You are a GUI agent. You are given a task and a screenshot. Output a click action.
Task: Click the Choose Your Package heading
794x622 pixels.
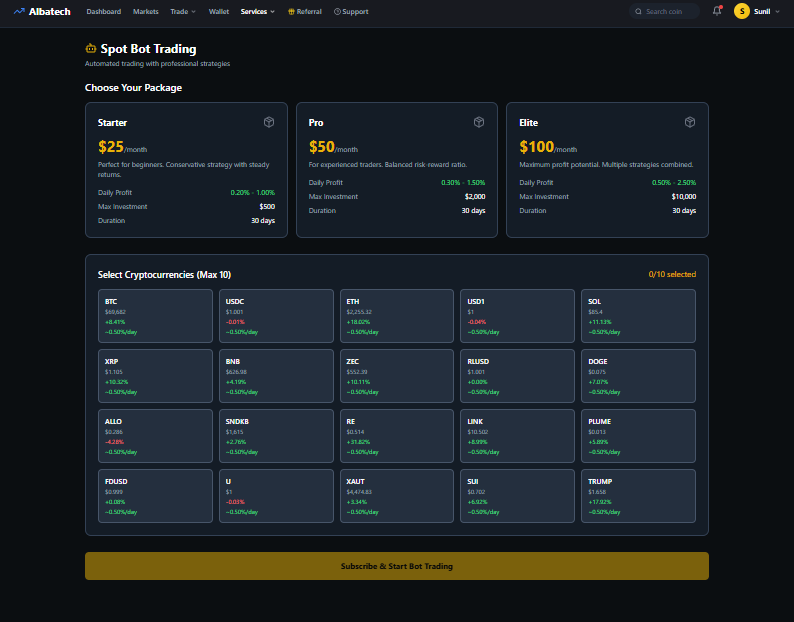click(x=133, y=88)
